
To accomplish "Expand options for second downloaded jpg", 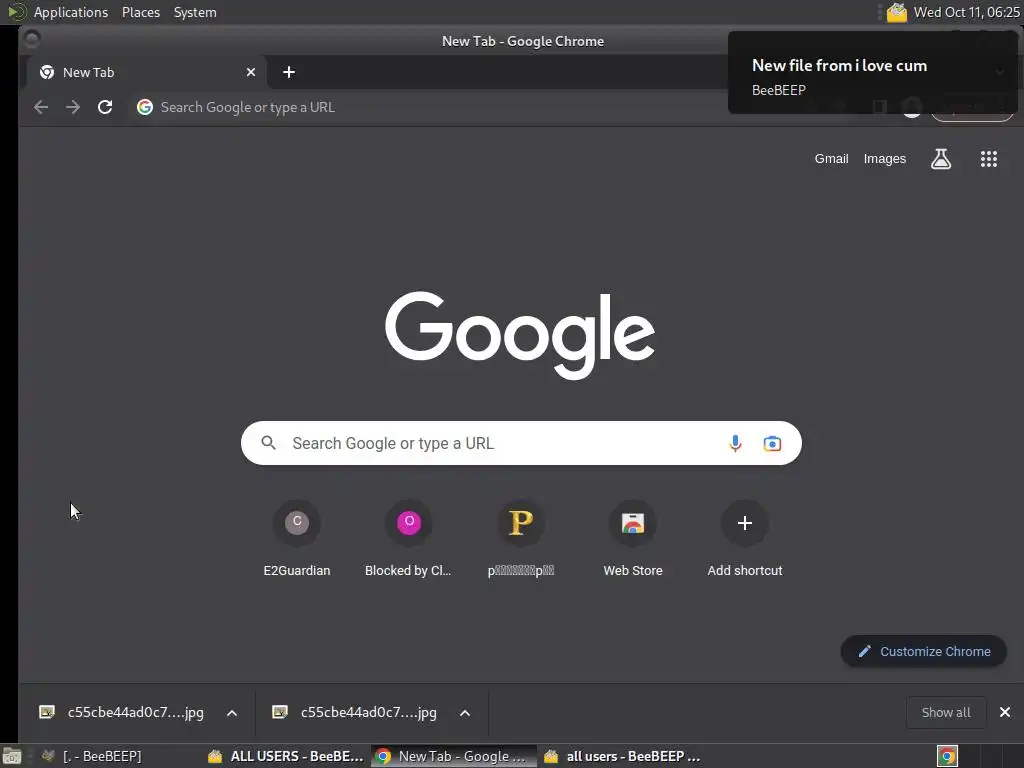I will point(465,712).
